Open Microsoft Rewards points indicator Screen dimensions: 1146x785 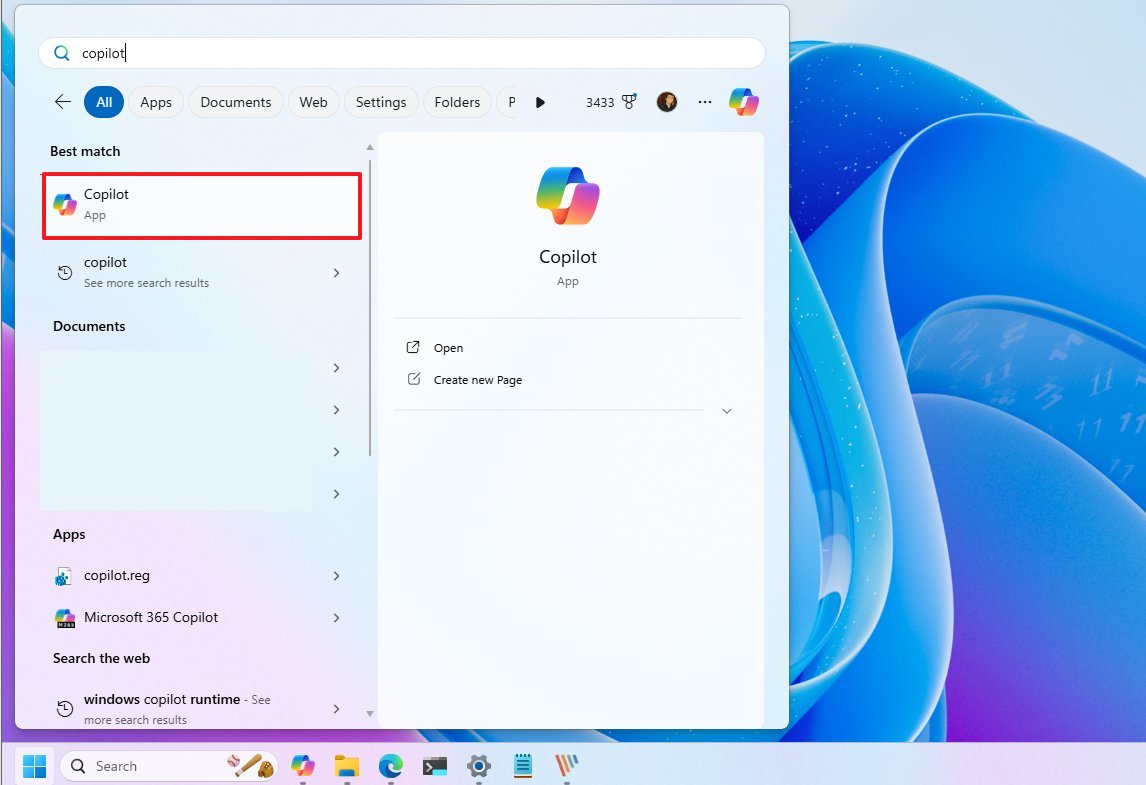(x=611, y=101)
